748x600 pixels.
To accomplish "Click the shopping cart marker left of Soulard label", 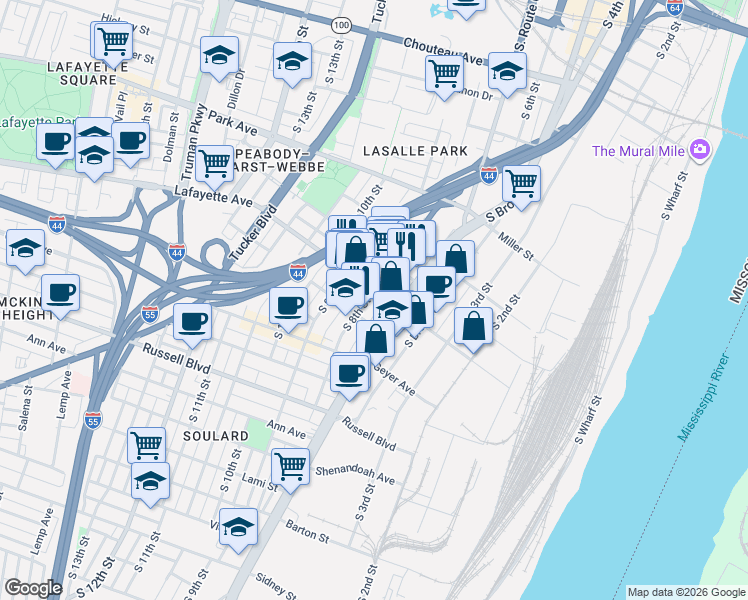I will [x=146, y=445].
